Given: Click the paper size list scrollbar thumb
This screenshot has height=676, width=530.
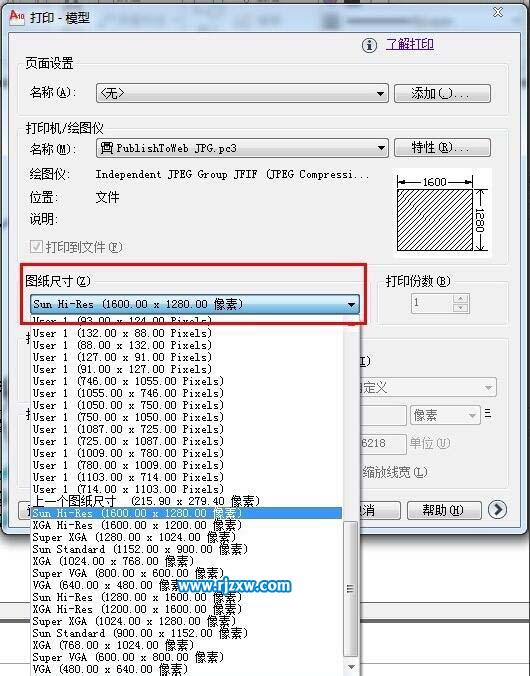Looking at the screenshot, I should (x=351, y=588).
